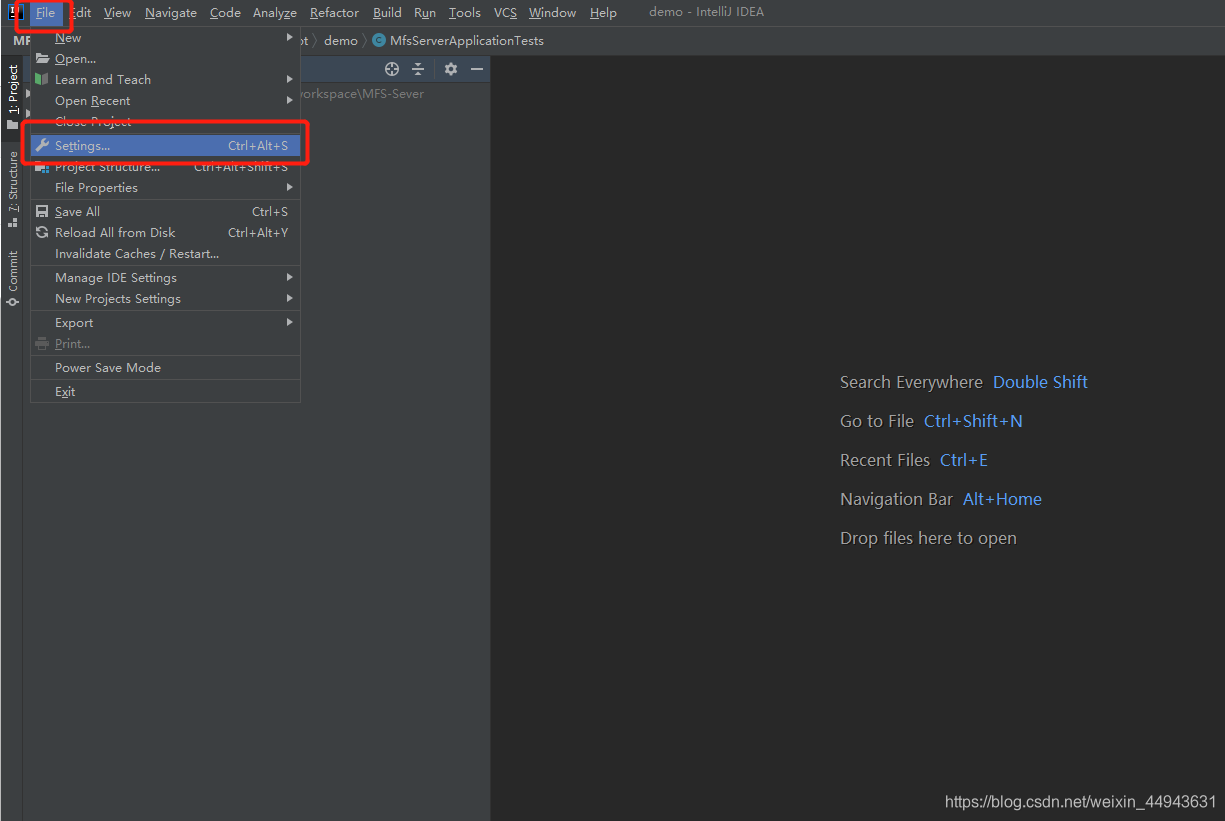Hide the Project panel with minus icon
The image size is (1225, 821).
click(477, 69)
